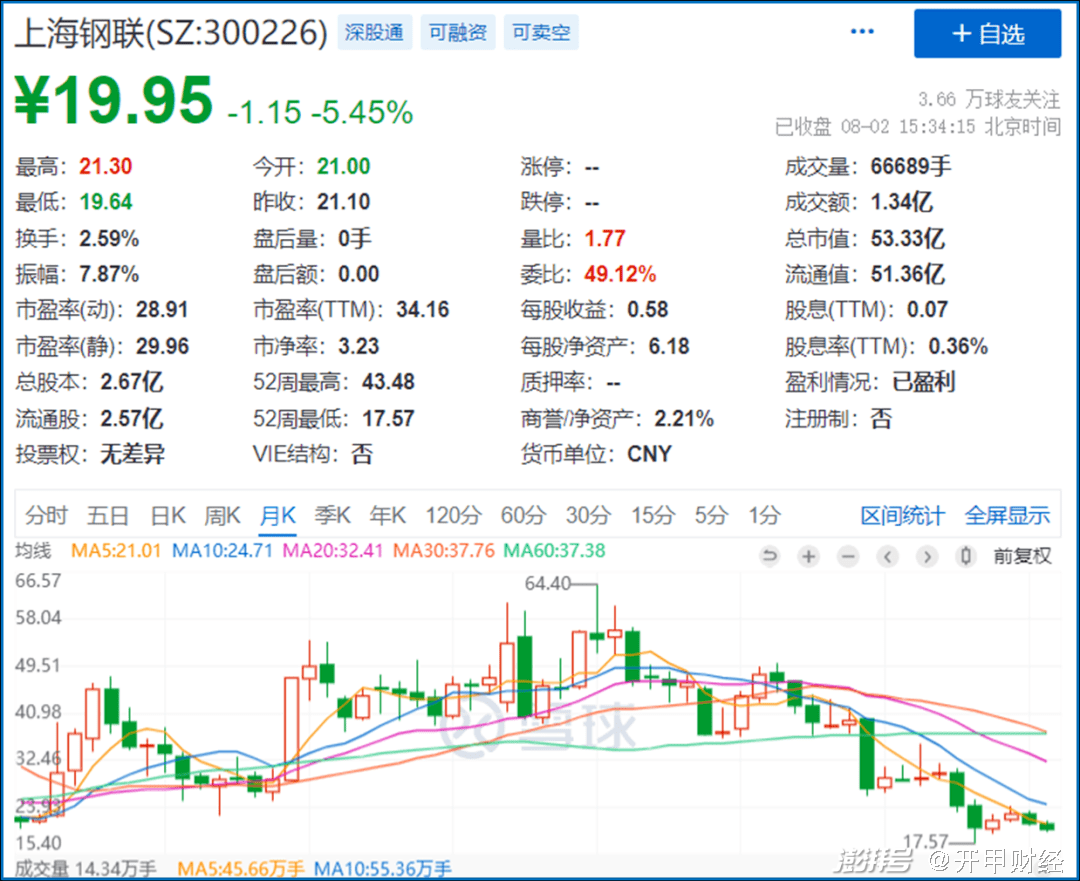The width and height of the screenshot is (1080, 881).
Task: Open the 前复权 adjustment dropdown
Action: pyautogui.click(x=1021, y=557)
